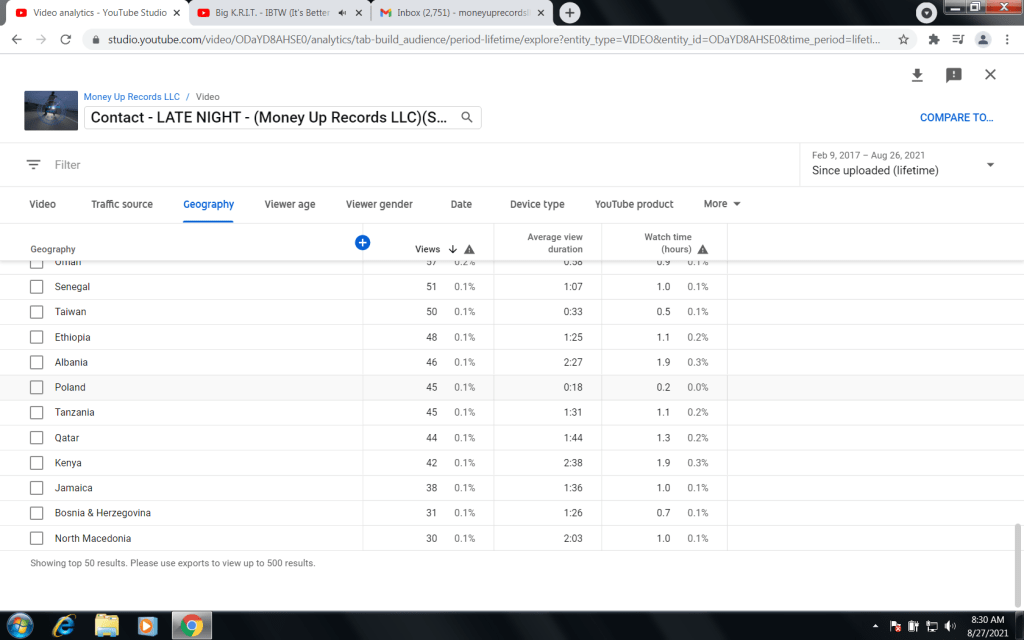Screen dimensions: 1024x640
Task: Reload the page using refresh icon
Action: pyautogui.click(x=66, y=40)
